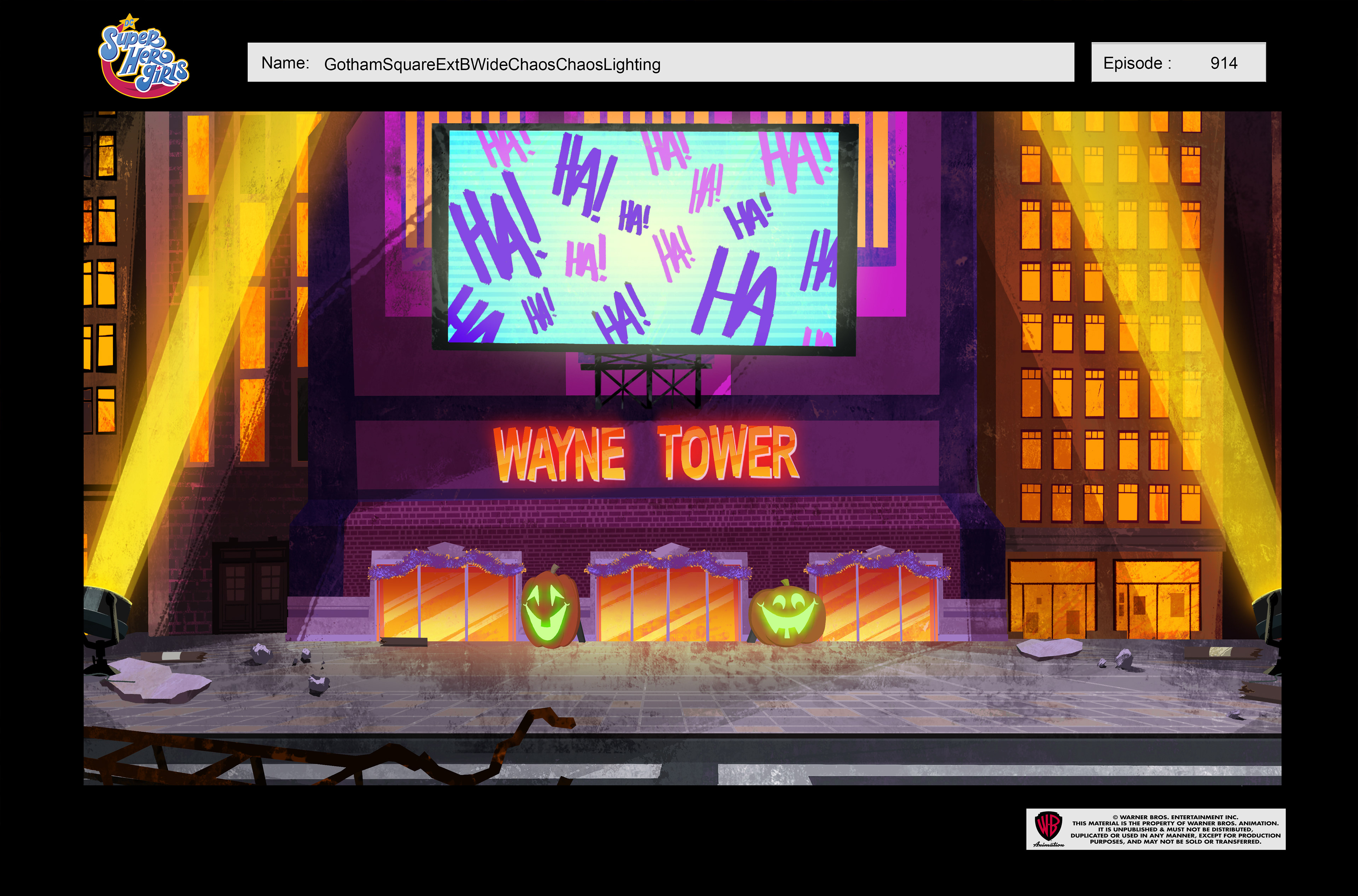Click the TOWER neon sign word

coord(727,453)
